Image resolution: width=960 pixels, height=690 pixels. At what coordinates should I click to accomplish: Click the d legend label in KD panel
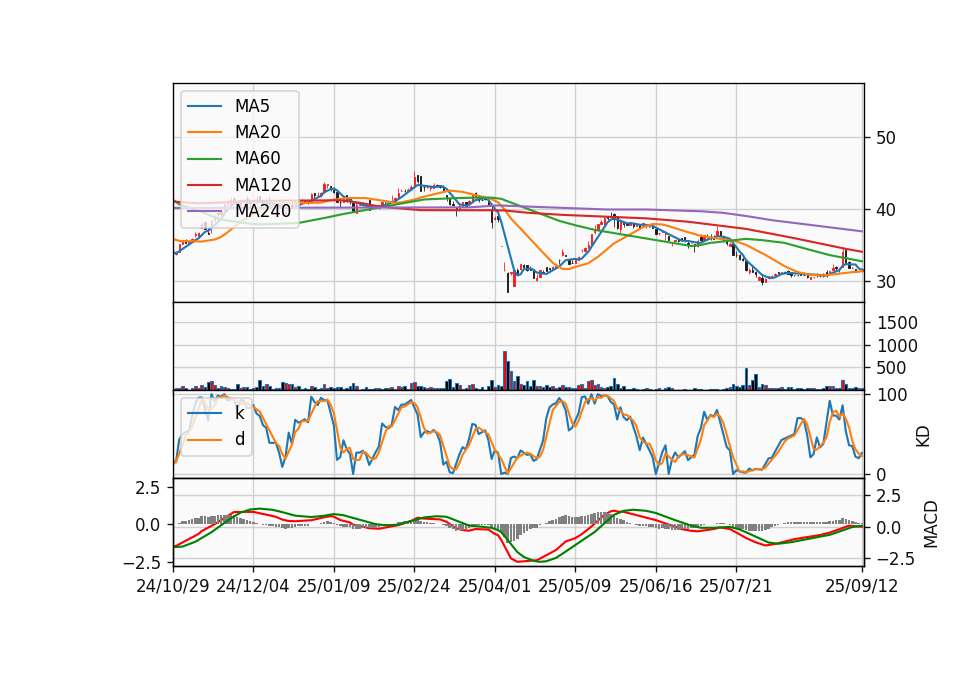[240, 440]
